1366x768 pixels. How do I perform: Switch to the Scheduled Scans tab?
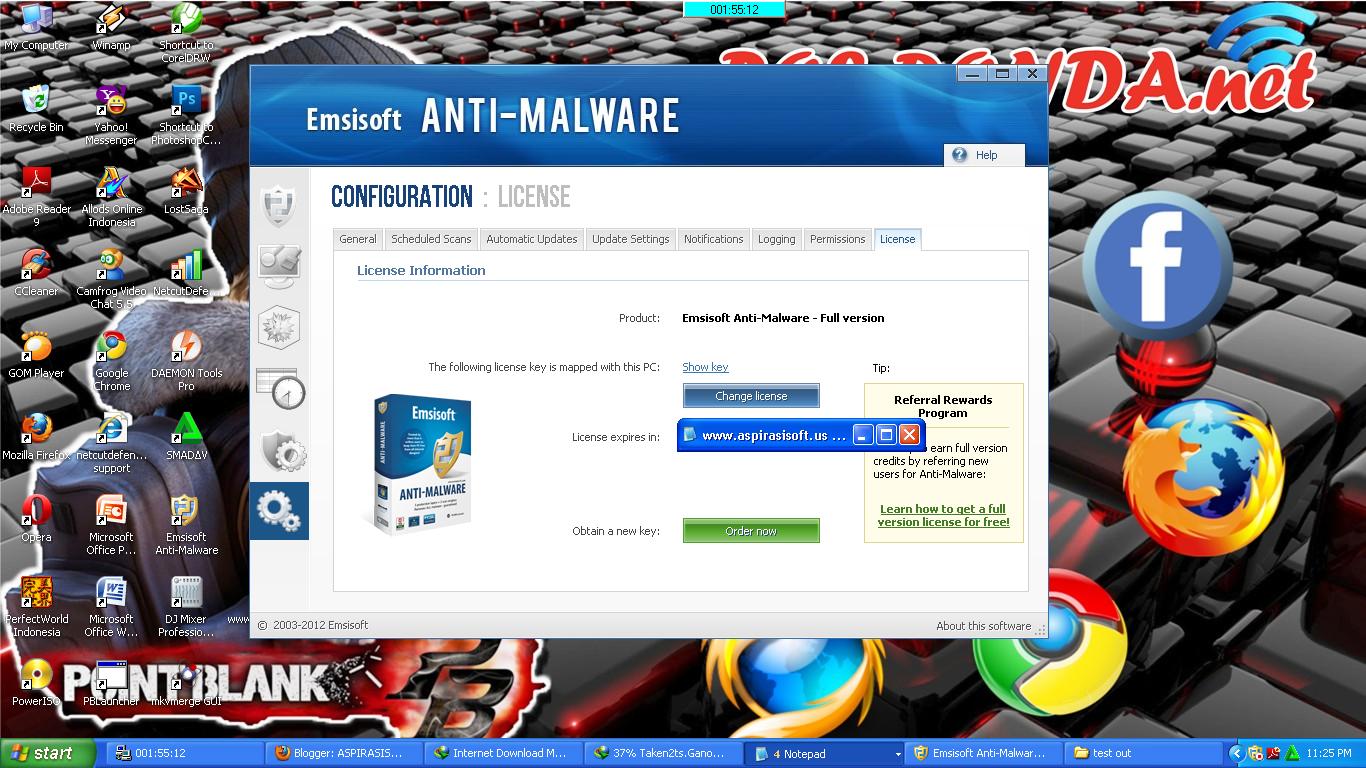pyautogui.click(x=431, y=239)
